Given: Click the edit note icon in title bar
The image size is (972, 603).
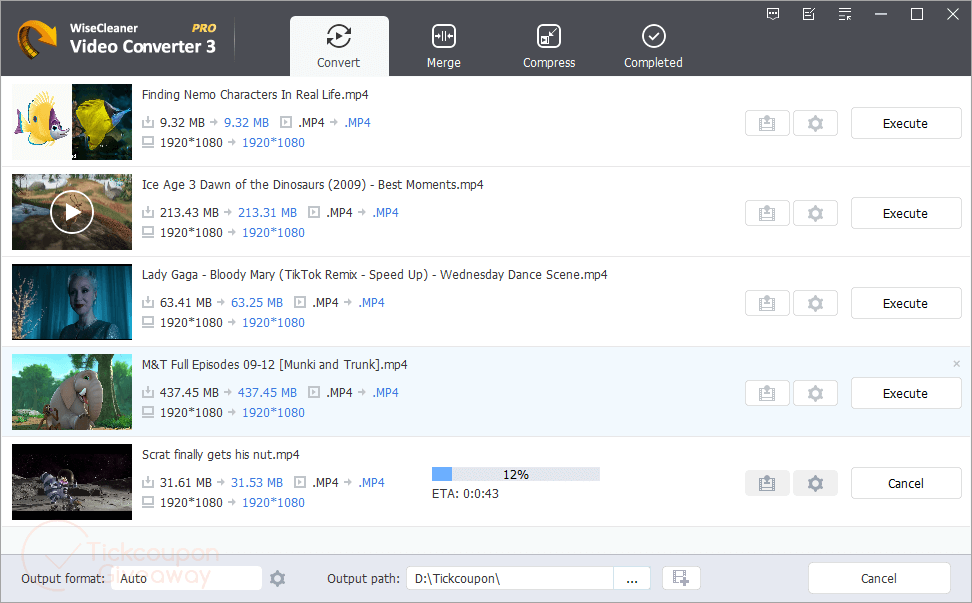Looking at the screenshot, I should 809,14.
